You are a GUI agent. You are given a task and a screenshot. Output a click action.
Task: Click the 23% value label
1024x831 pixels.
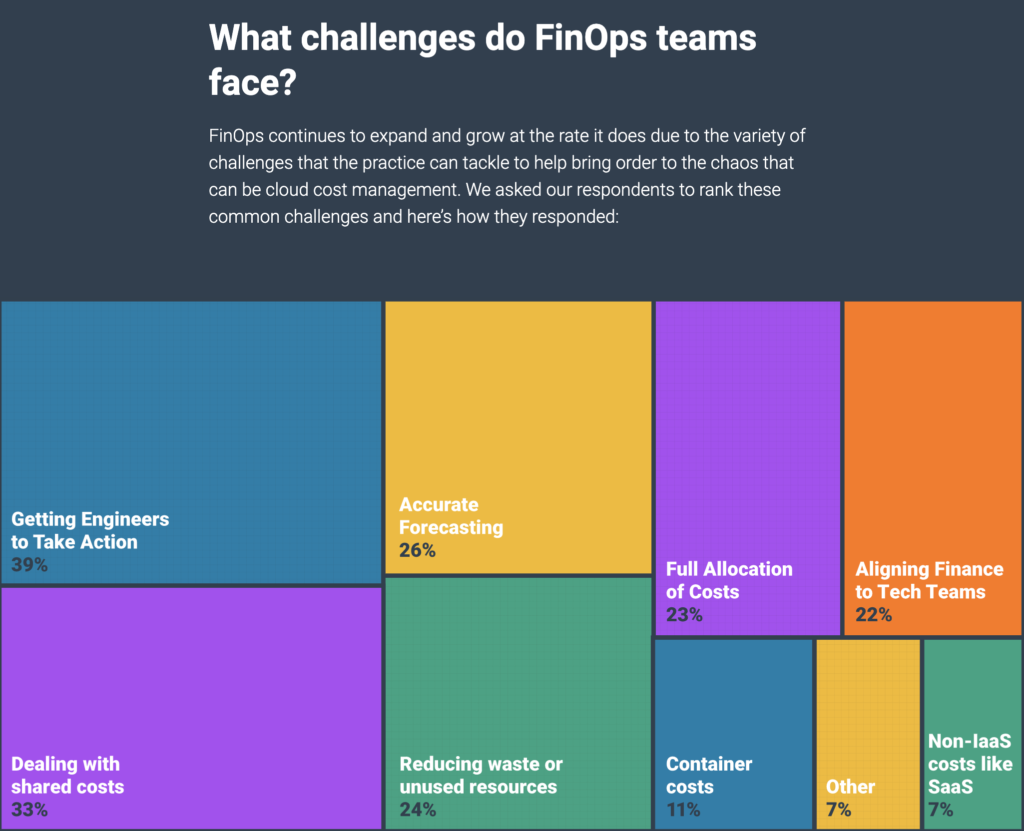pos(684,615)
